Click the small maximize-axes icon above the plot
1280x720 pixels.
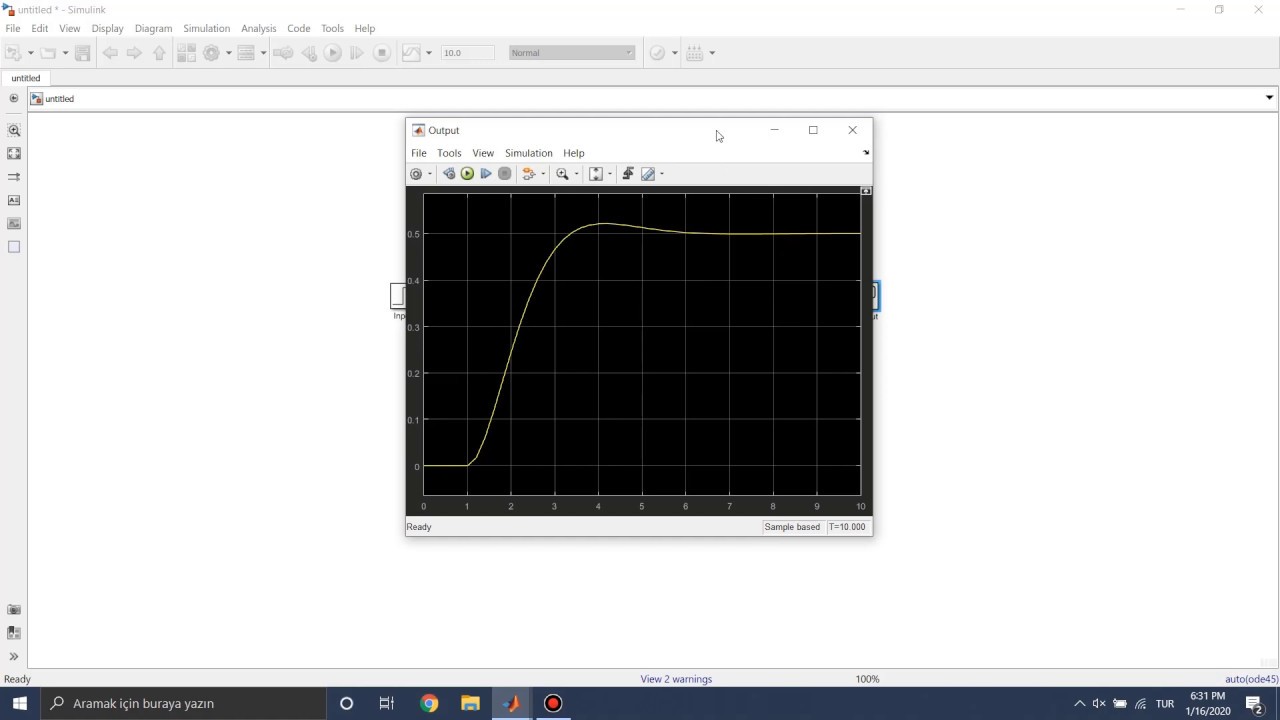coord(866,190)
